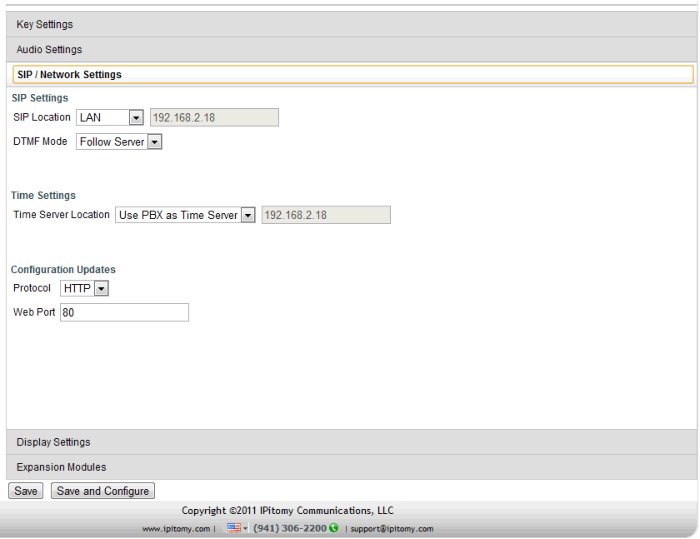Click the support@ipitomy.com email link
This screenshot has height=539, width=700.
392,529
